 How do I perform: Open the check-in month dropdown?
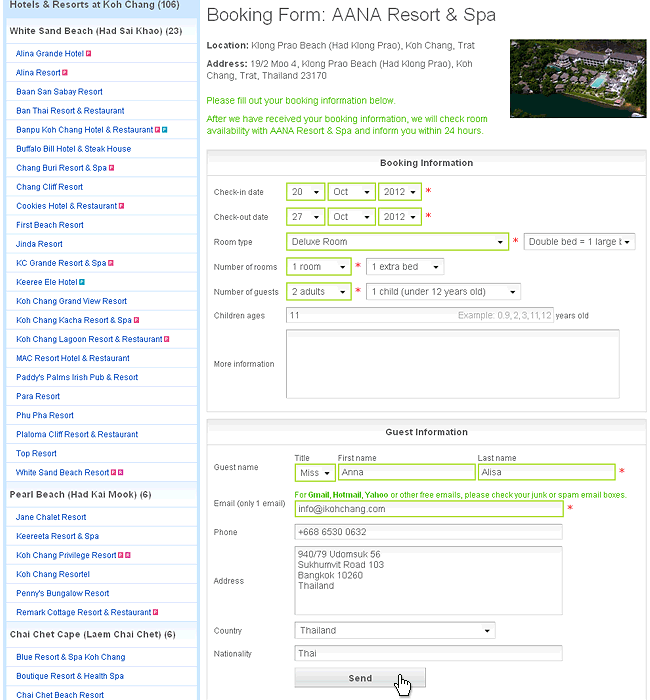click(x=352, y=192)
